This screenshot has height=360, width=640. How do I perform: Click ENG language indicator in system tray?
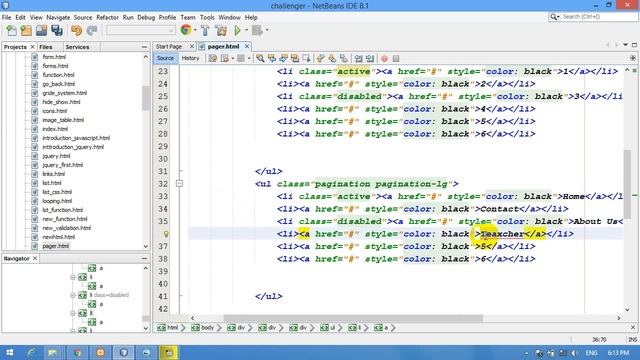pyautogui.click(x=591, y=353)
